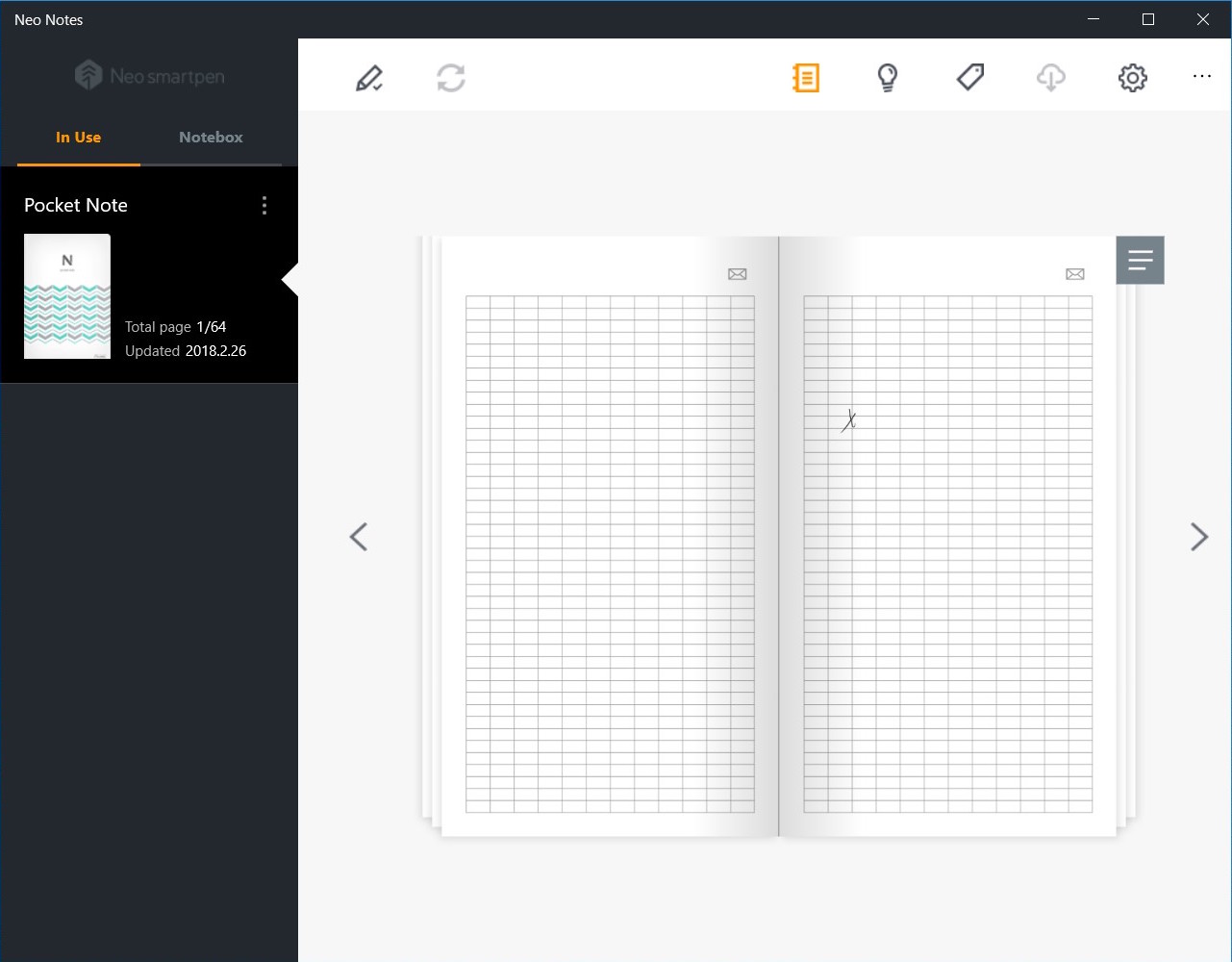Click the right notebook grid page
Viewport: 1232px width, 962px height.
point(948,554)
